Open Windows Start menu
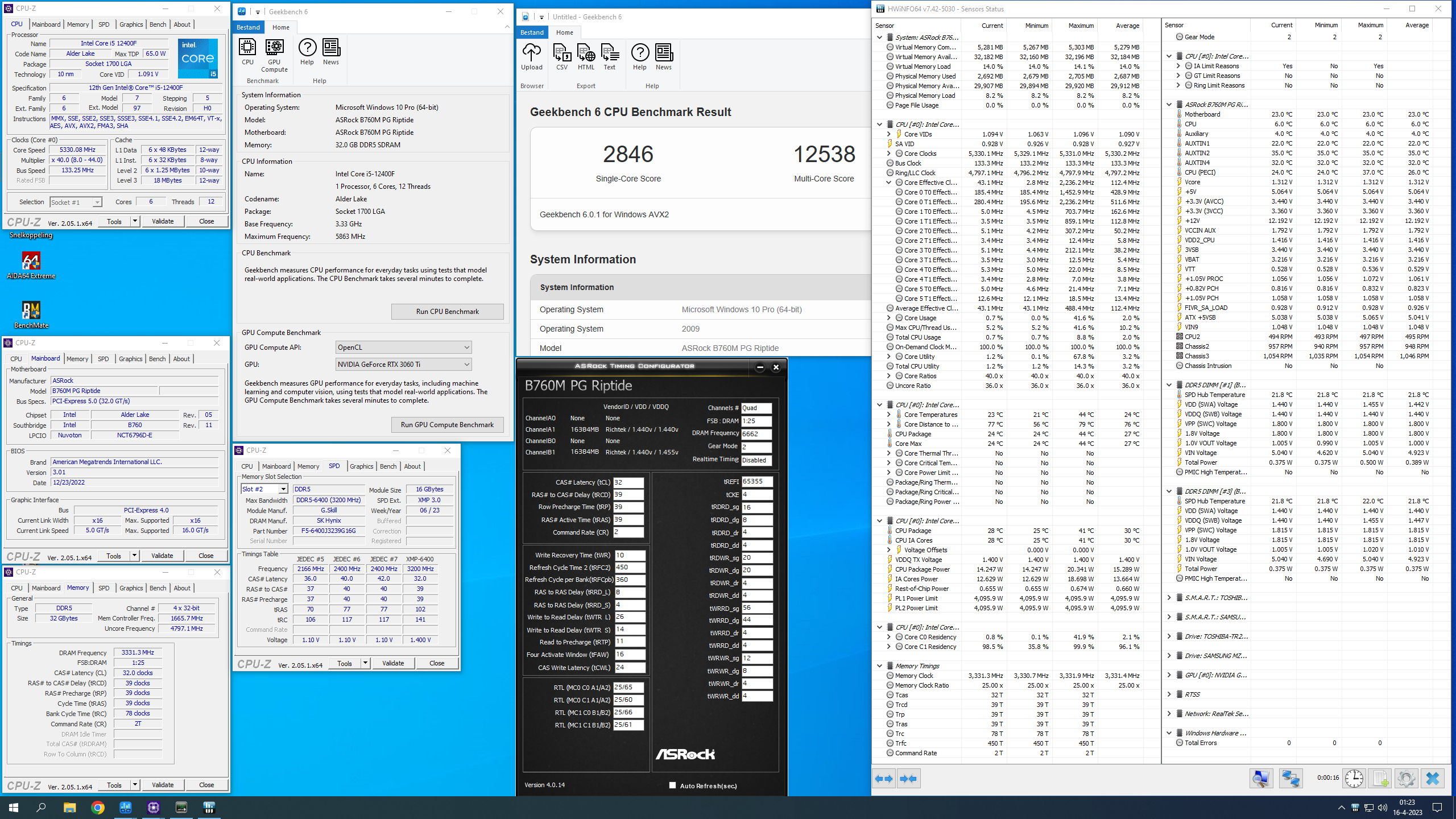The image size is (1456, 819). [14, 807]
